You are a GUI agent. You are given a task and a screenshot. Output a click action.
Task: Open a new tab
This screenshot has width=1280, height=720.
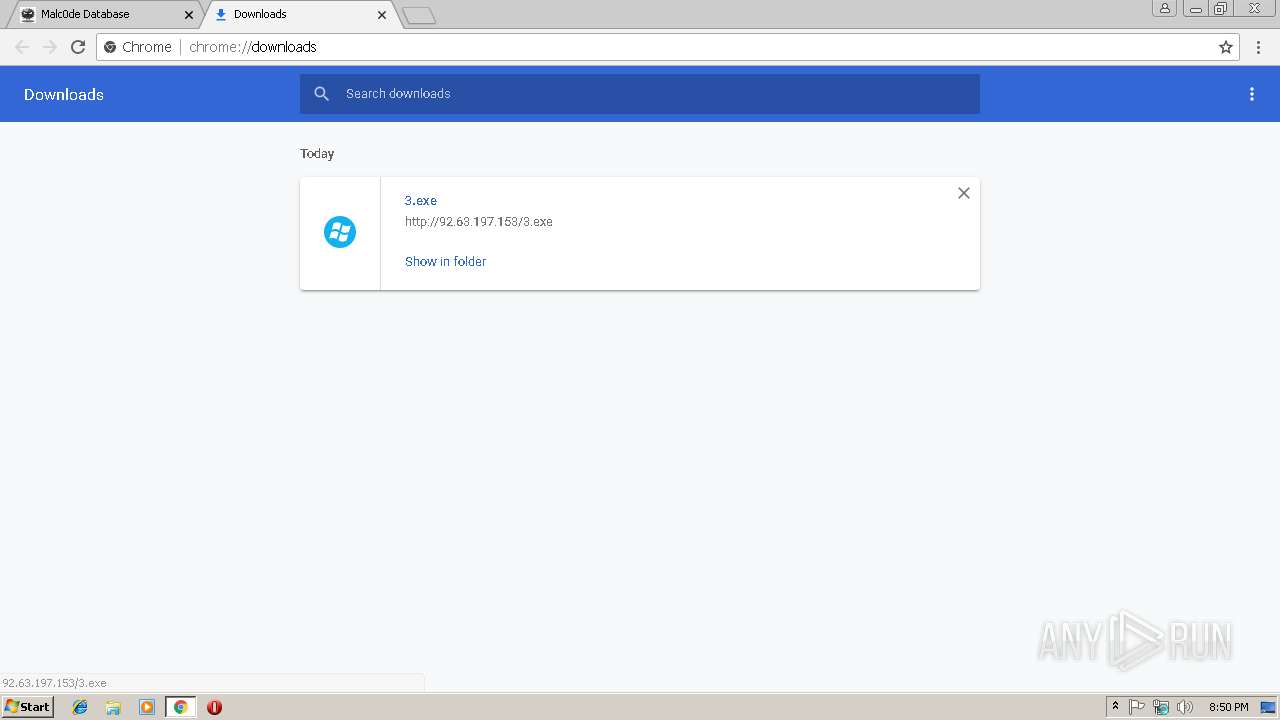418,15
